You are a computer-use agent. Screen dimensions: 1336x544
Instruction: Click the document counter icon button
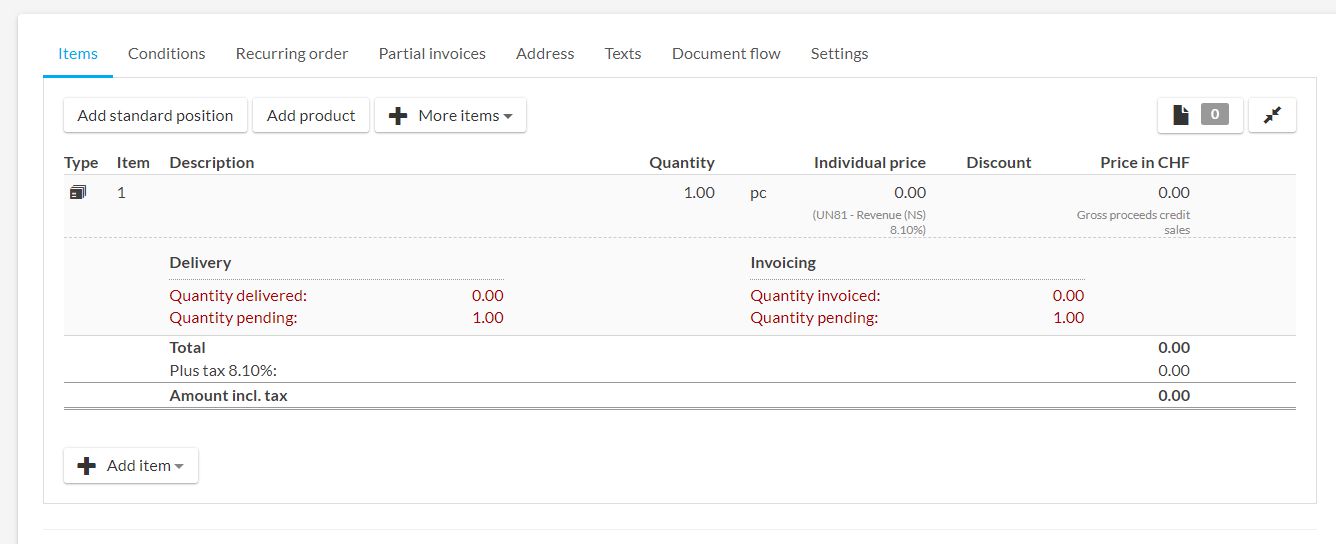[x=1199, y=115]
